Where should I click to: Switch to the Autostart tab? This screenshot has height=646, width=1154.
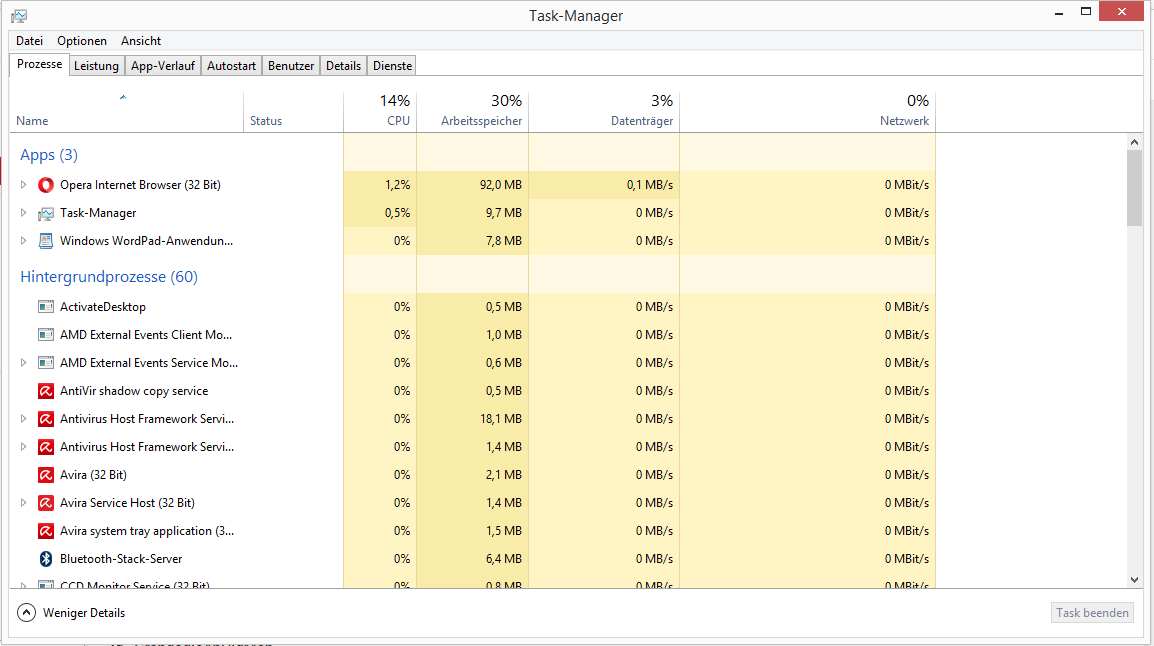pos(231,65)
